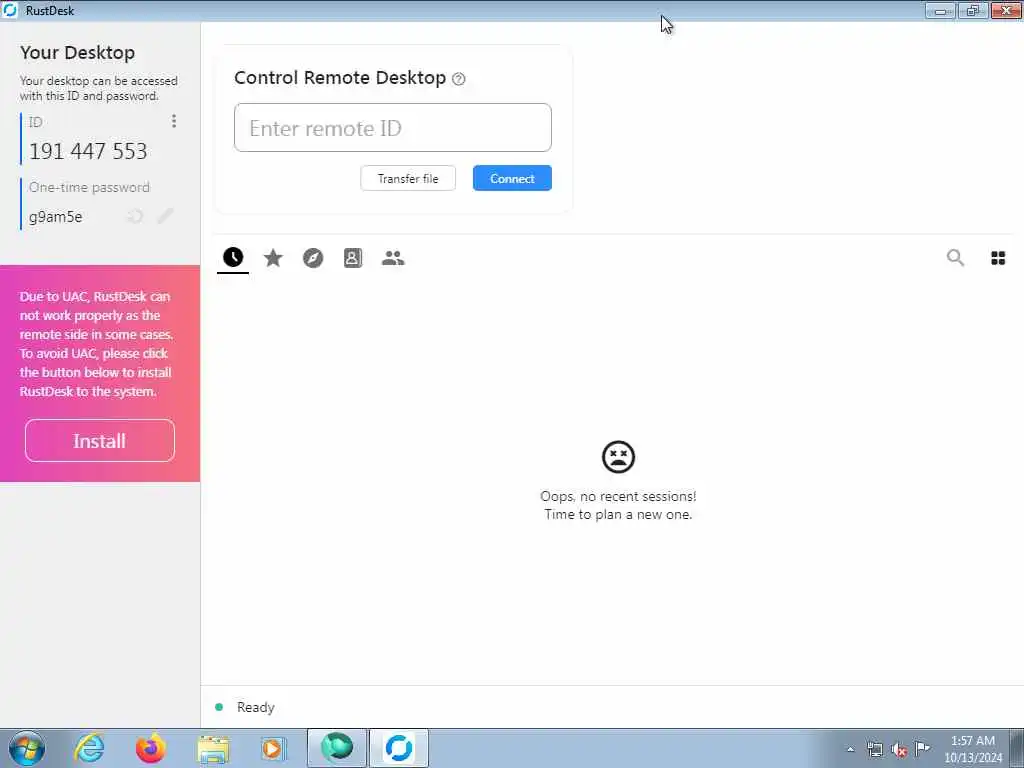The image size is (1024, 768).
Task: Click the sad face no-sessions icon
Action: (x=618, y=456)
